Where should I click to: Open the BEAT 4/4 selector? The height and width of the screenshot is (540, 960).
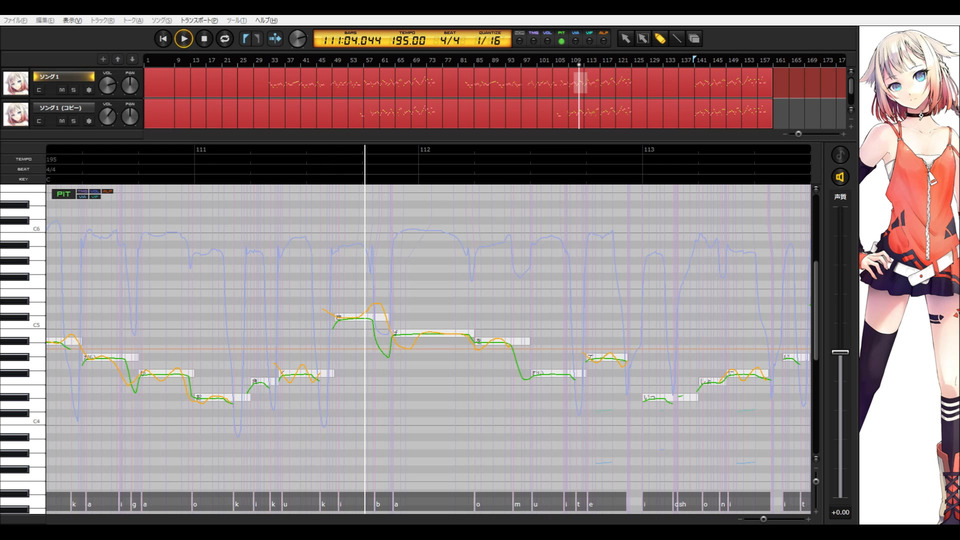coord(449,40)
